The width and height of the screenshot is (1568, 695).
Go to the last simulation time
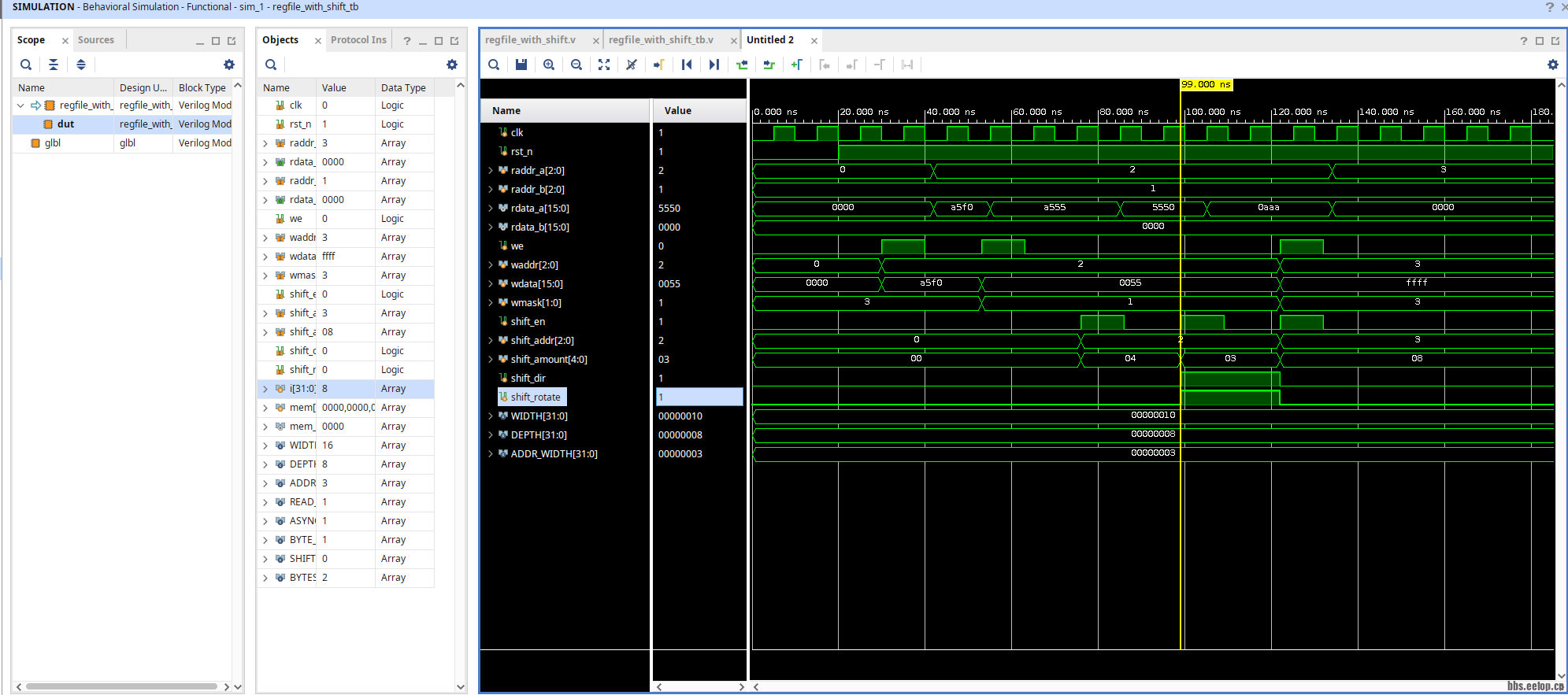pyautogui.click(x=714, y=65)
